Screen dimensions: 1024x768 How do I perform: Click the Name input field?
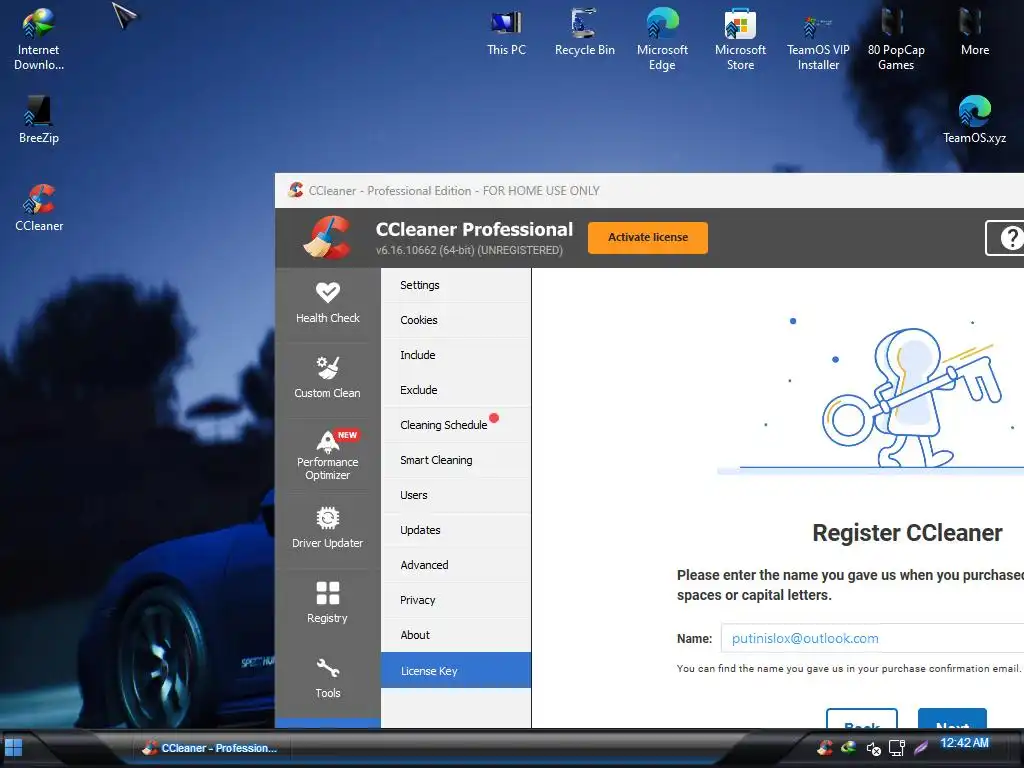pos(872,638)
